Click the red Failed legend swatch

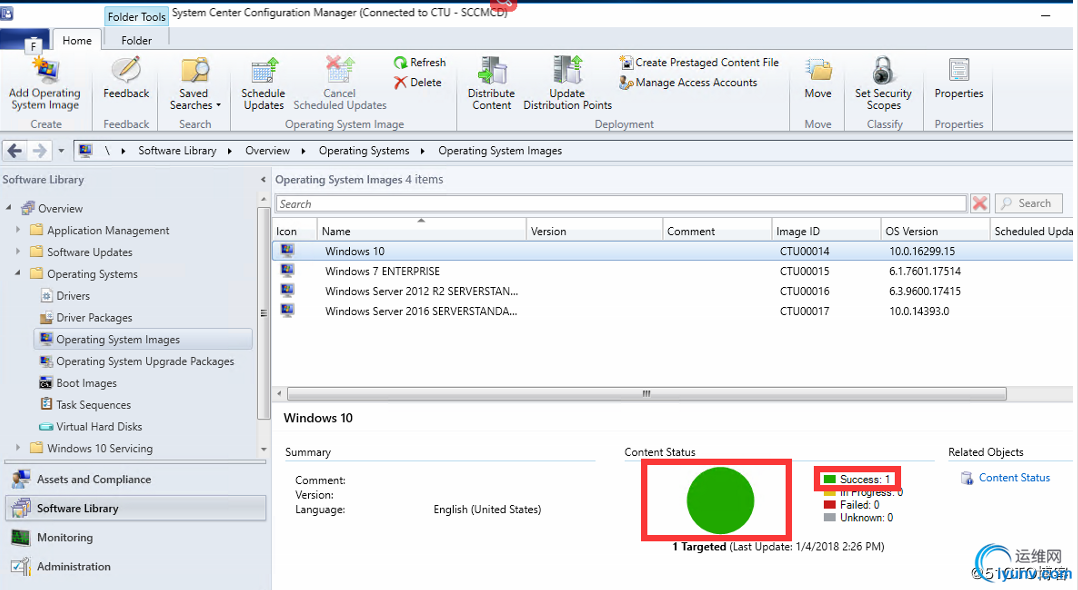829,505
